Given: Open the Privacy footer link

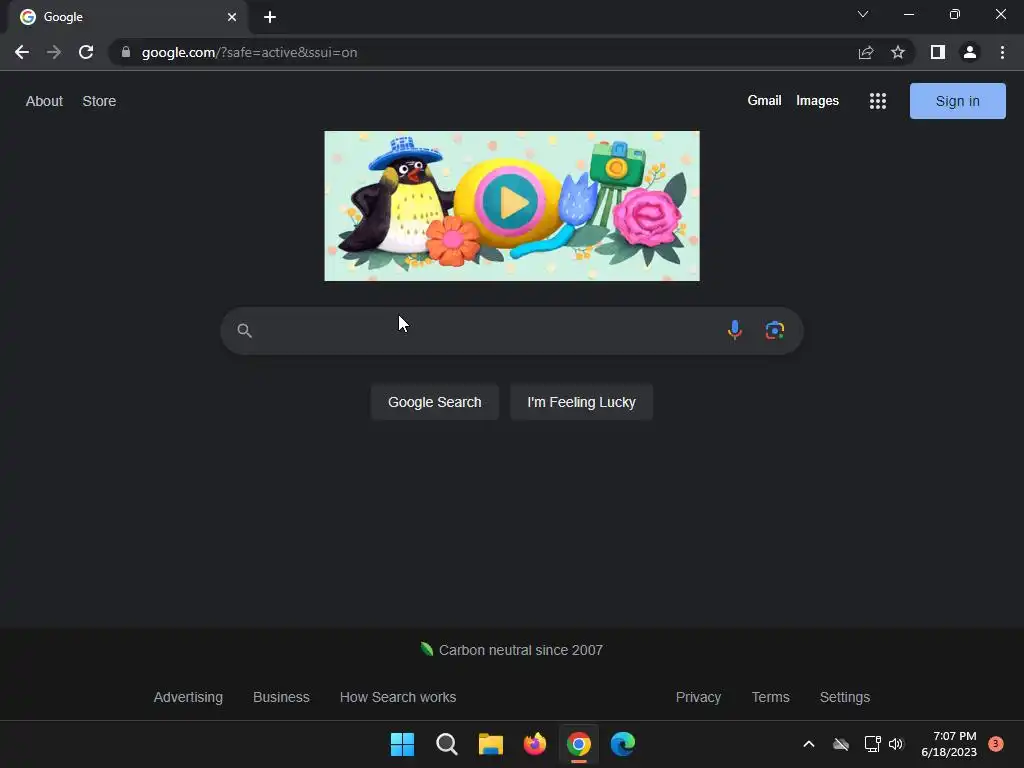Looking at the screenshot, I should (698, 697).
